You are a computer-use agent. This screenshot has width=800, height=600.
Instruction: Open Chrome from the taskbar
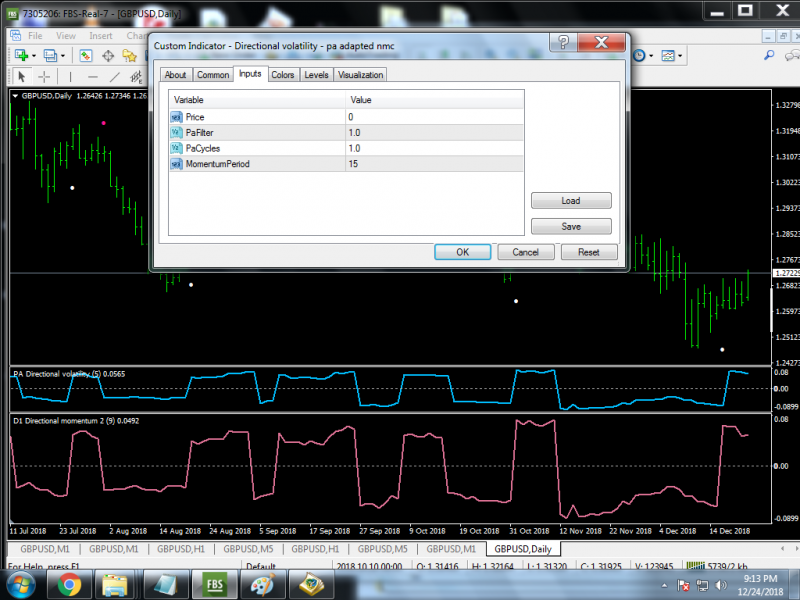pos(69,584)
